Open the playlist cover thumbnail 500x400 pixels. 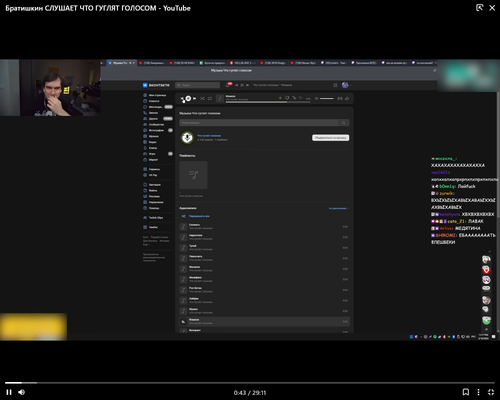pyautogui.click(x=193, y=175)
